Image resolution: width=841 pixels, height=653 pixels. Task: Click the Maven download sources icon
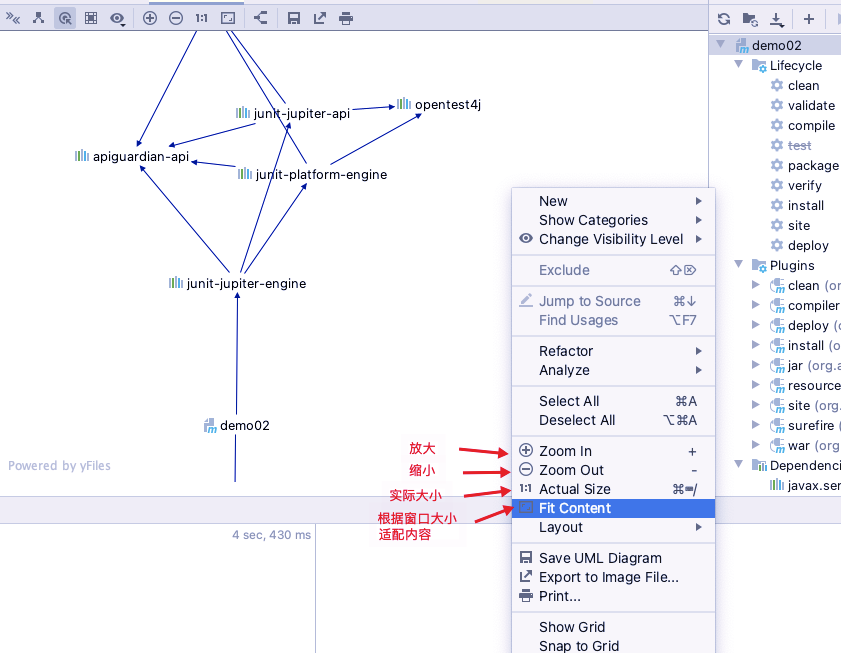(x=777, y=19)
